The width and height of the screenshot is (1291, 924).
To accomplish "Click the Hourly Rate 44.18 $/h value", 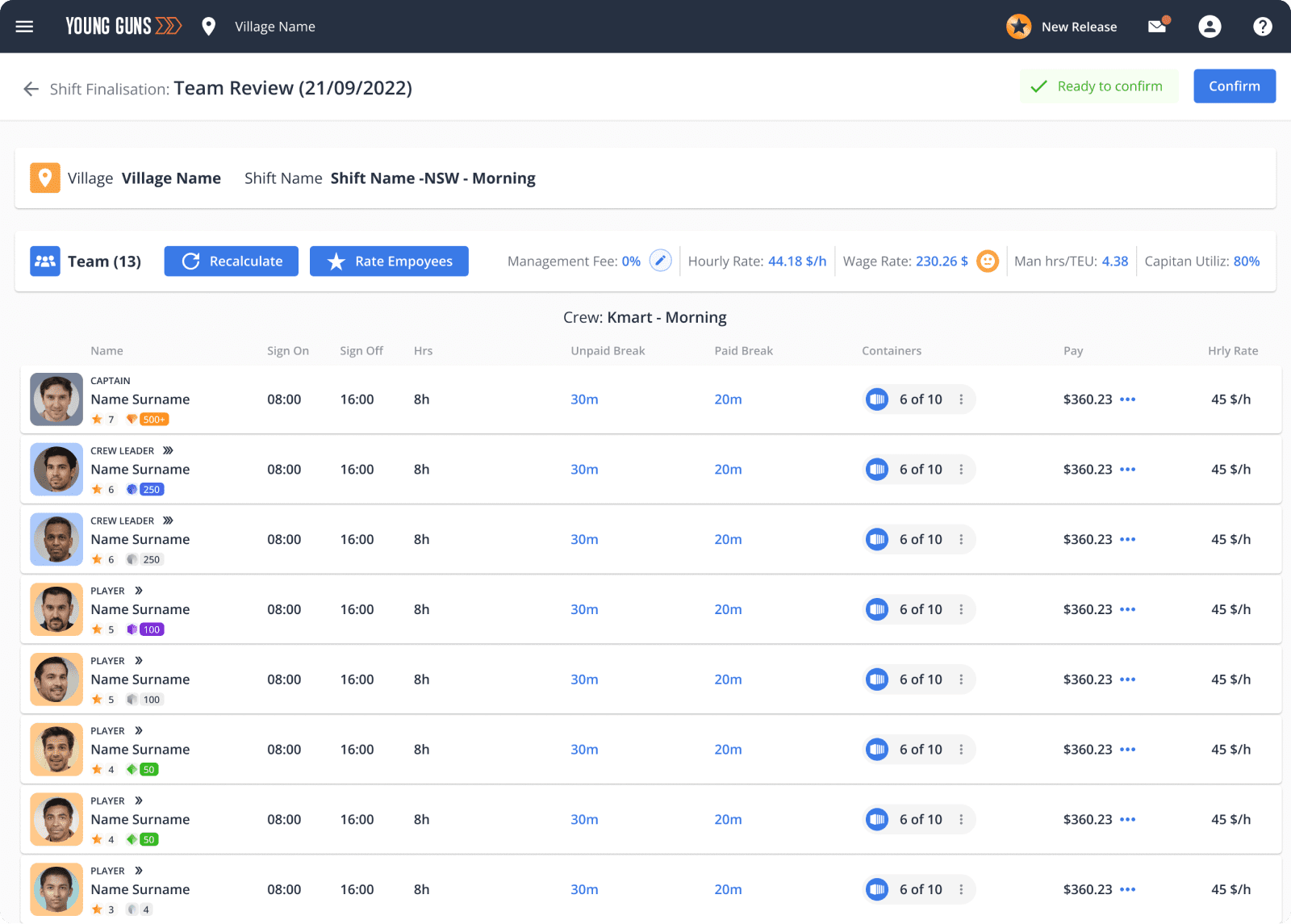I will pos(797,261).
